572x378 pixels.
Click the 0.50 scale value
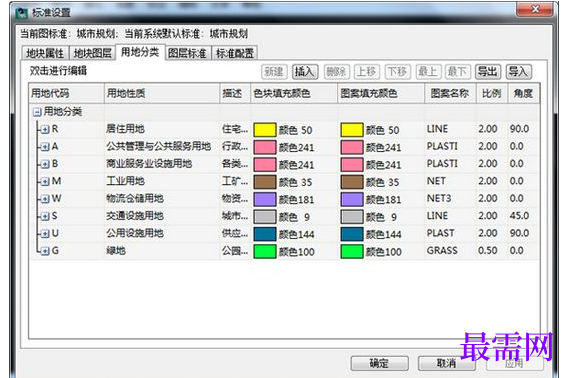pos(488,251)
